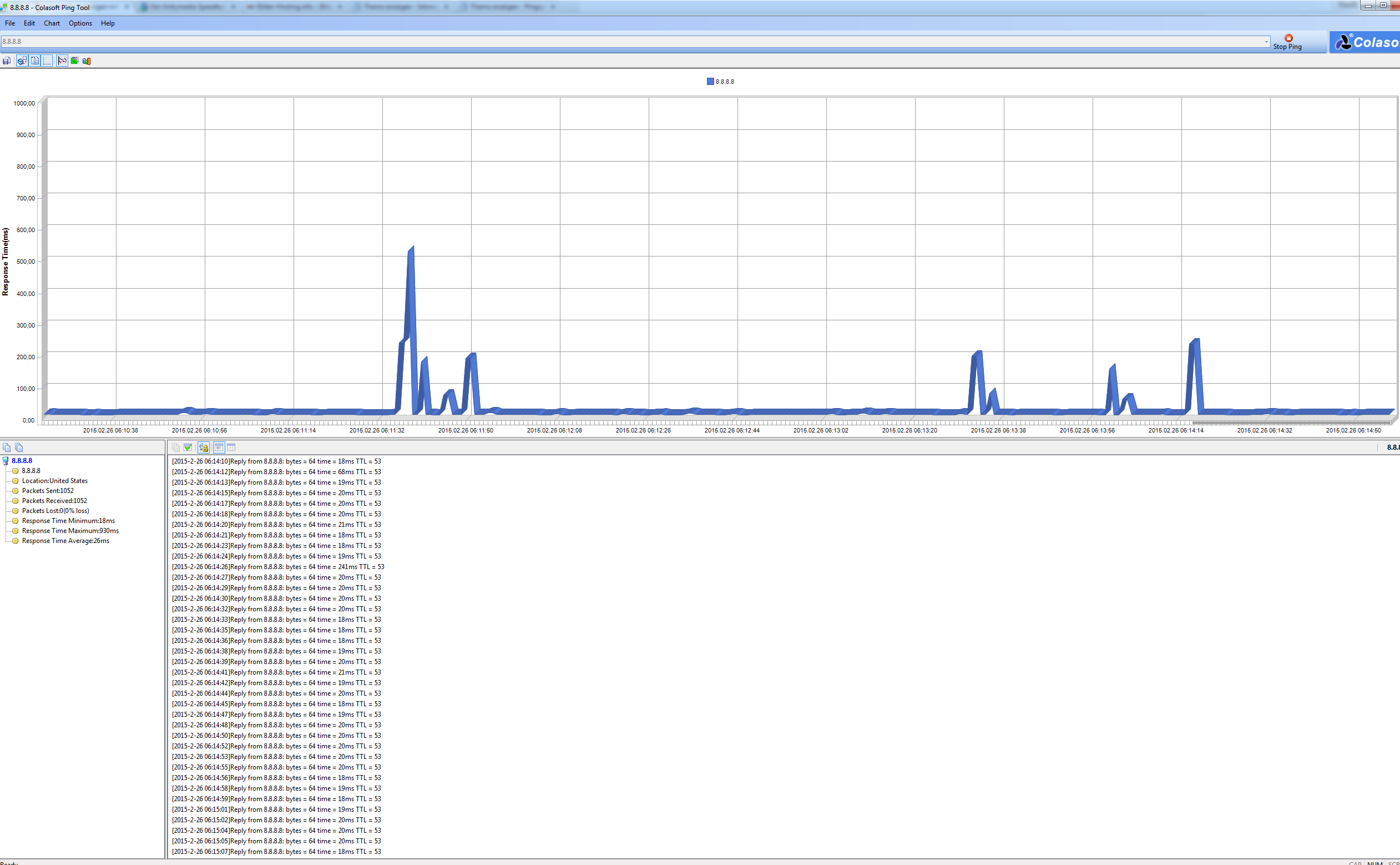Select the line chart type icon
Viewport: 1400px width, 865px height.
tap(62, 61)
